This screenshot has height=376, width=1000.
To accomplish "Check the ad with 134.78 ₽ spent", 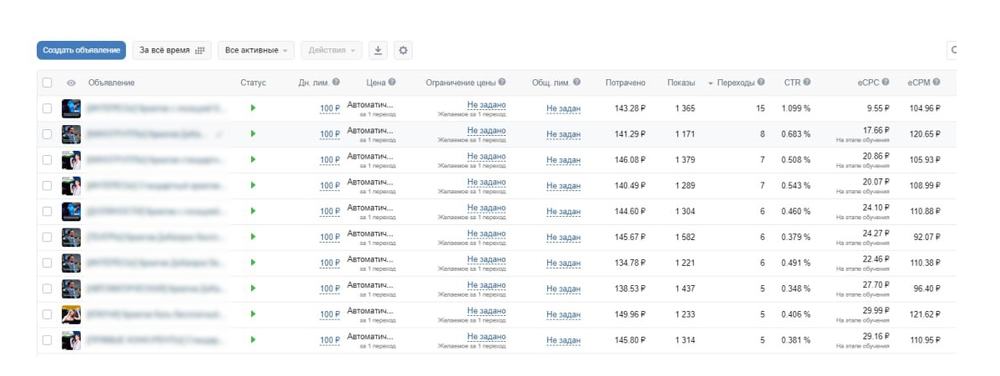I will pos(47,263).
